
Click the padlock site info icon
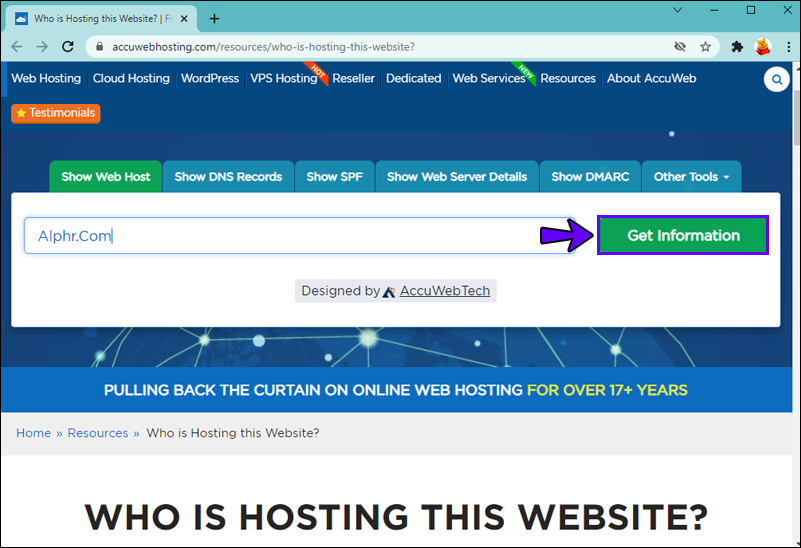pos(100,46)
